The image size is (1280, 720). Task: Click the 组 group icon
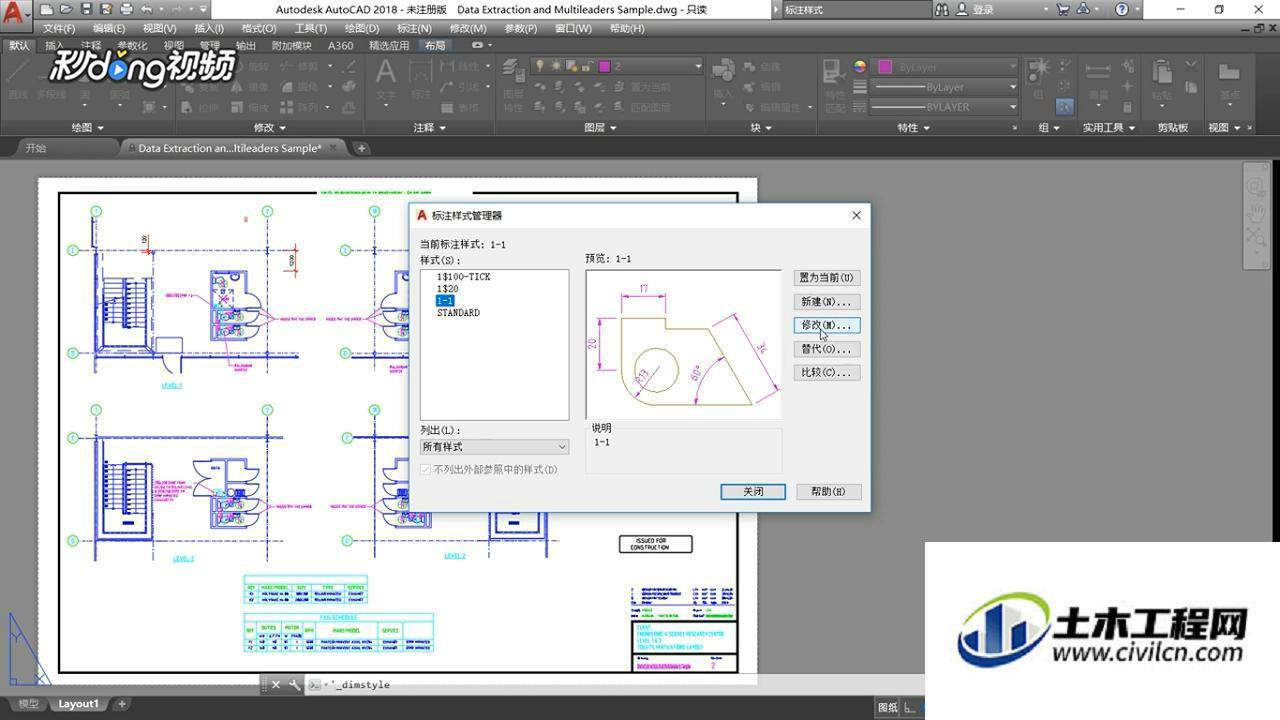pos(1038,70)
